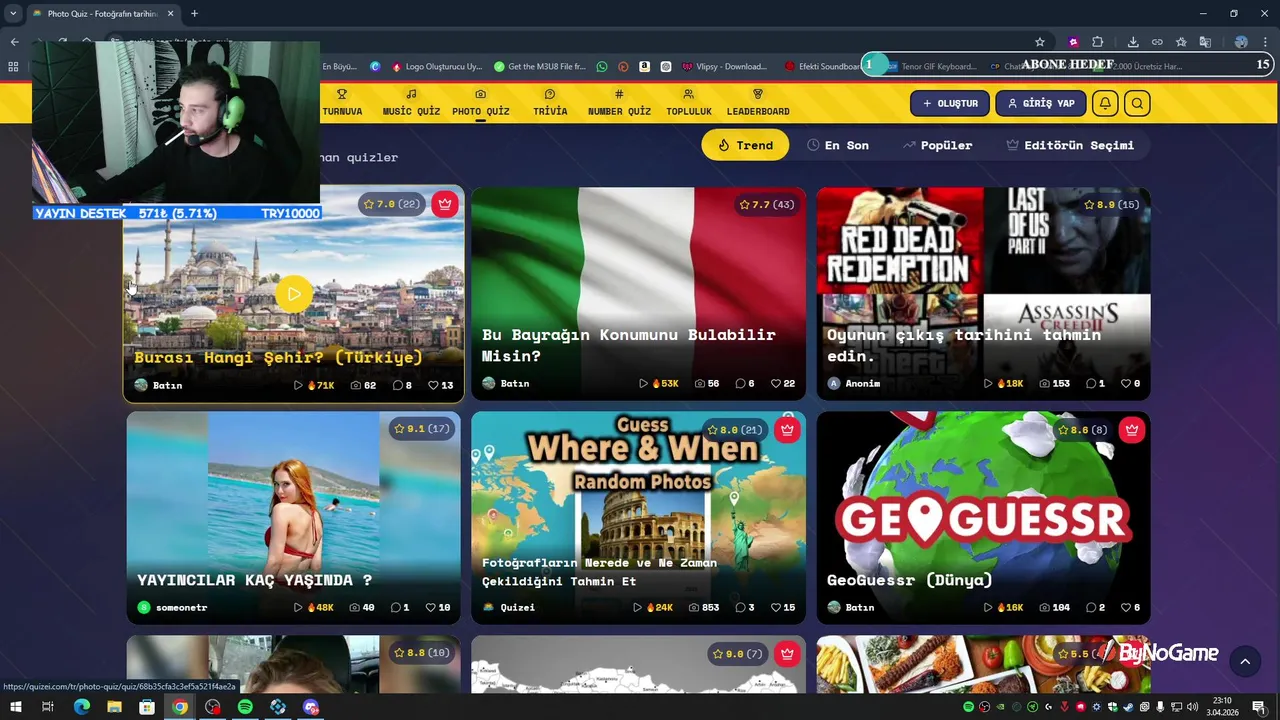Open Spotify from the taskbar

245,707
